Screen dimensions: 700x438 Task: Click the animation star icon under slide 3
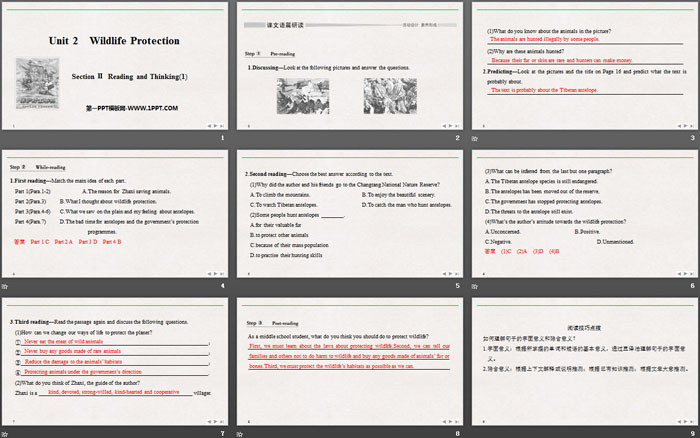[x=475, y=138]
